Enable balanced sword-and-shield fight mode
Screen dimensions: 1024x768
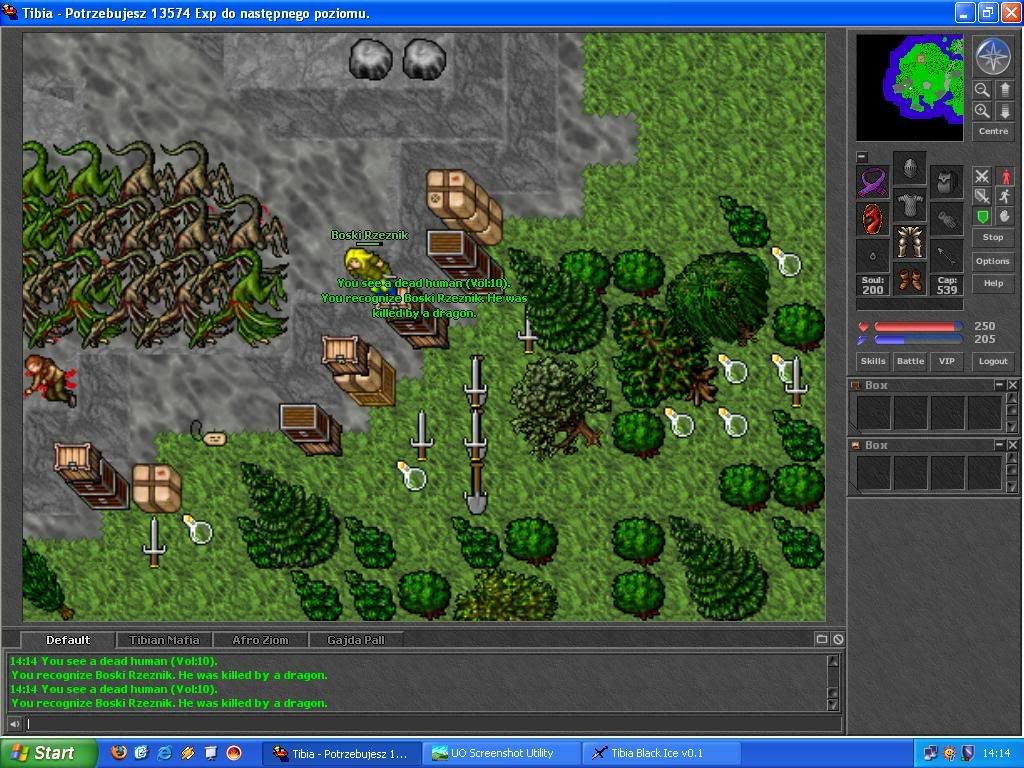click(982, 196)
